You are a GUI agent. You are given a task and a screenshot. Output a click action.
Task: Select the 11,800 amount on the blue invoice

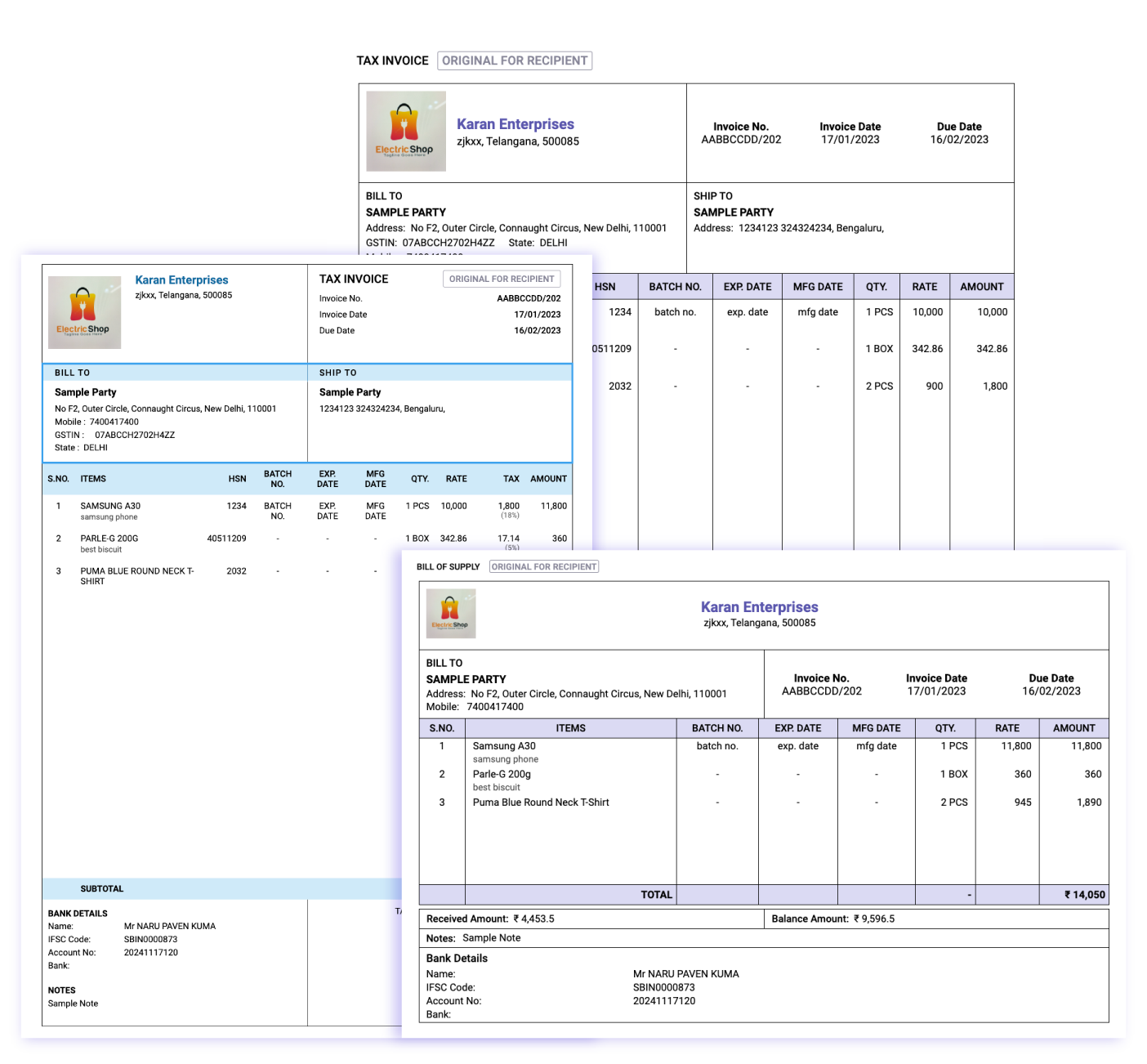(x=554, y=506)
